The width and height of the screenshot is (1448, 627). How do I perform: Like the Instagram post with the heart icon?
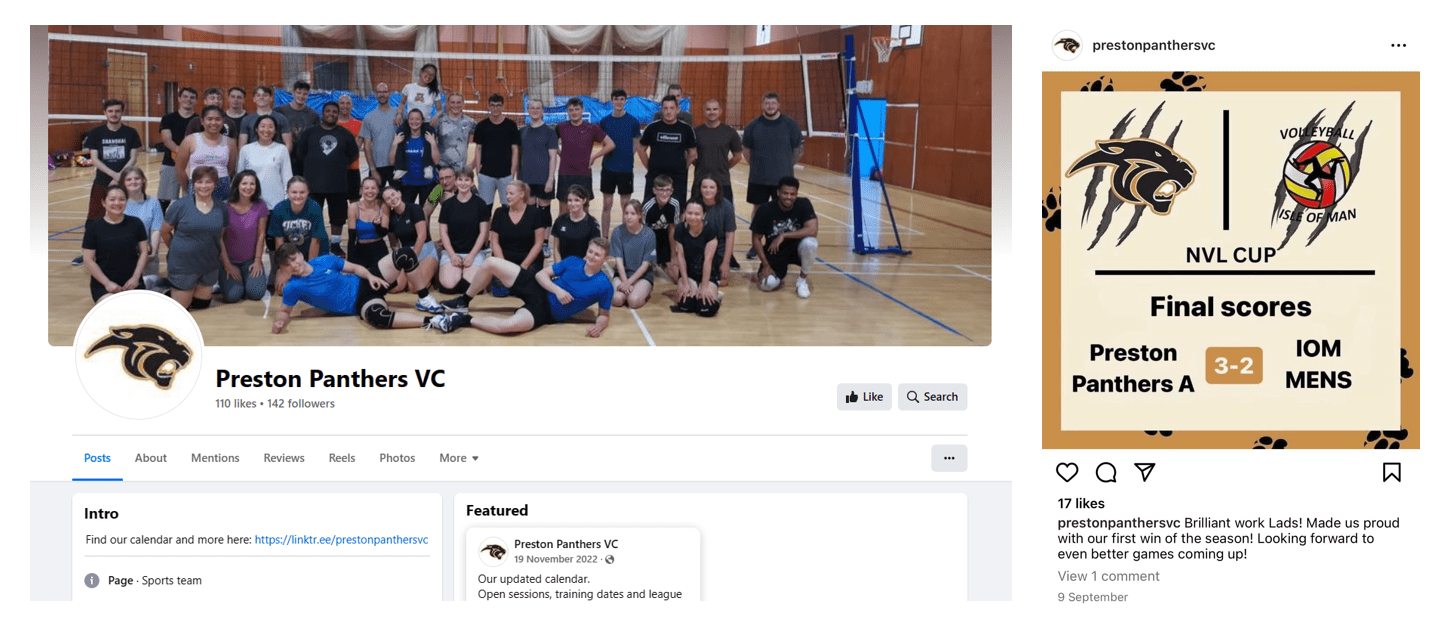(1068, 472)
